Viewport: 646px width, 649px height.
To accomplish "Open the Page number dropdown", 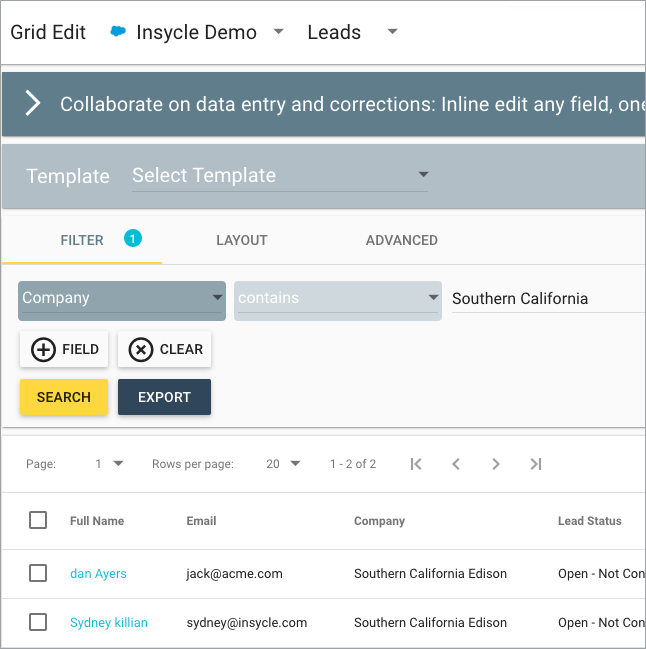I will click(x=109, y=464).
